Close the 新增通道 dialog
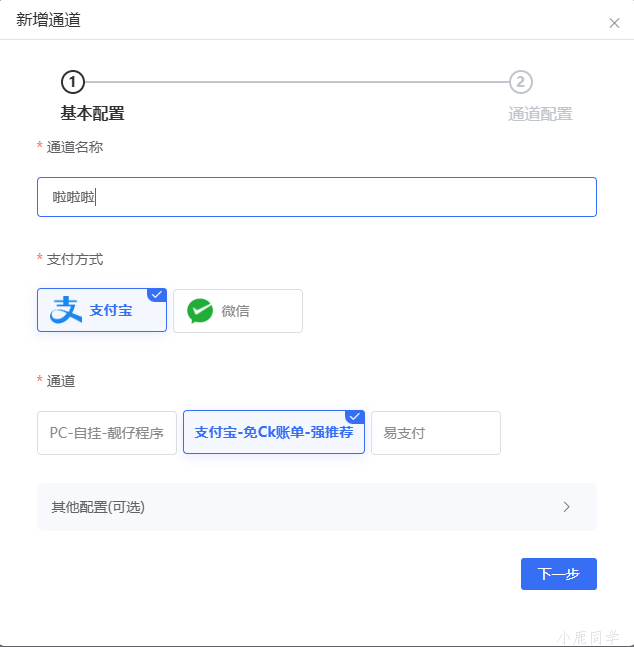Viewport: 634px width, 647px height. point(614,23)
